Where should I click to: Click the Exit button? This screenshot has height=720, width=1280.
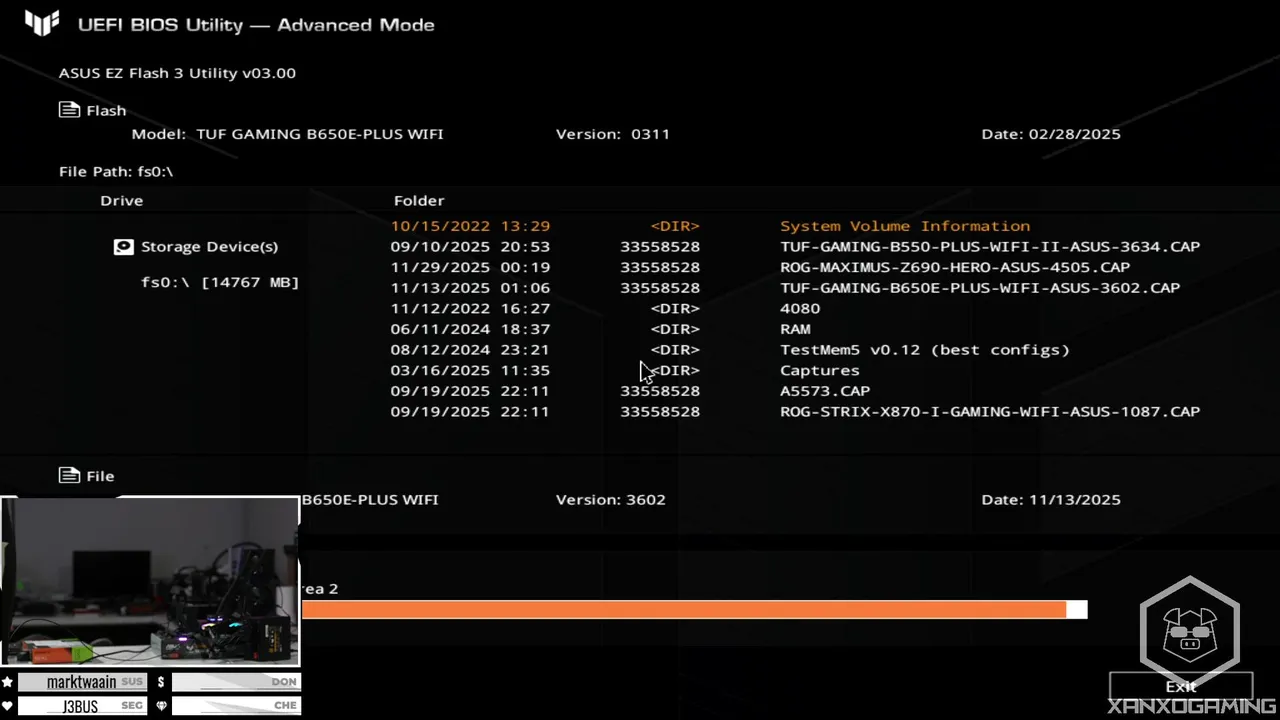coord(1181,686)
